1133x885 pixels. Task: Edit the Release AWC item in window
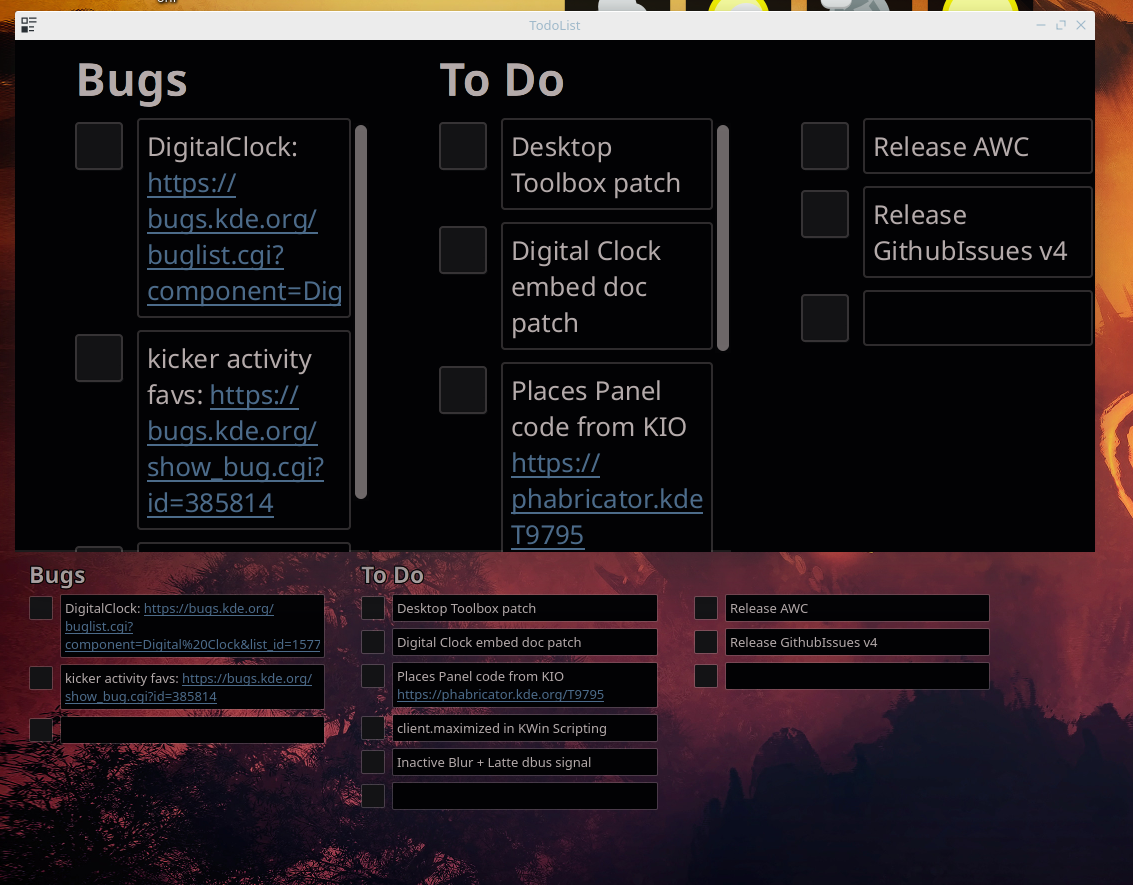(978, 146)
